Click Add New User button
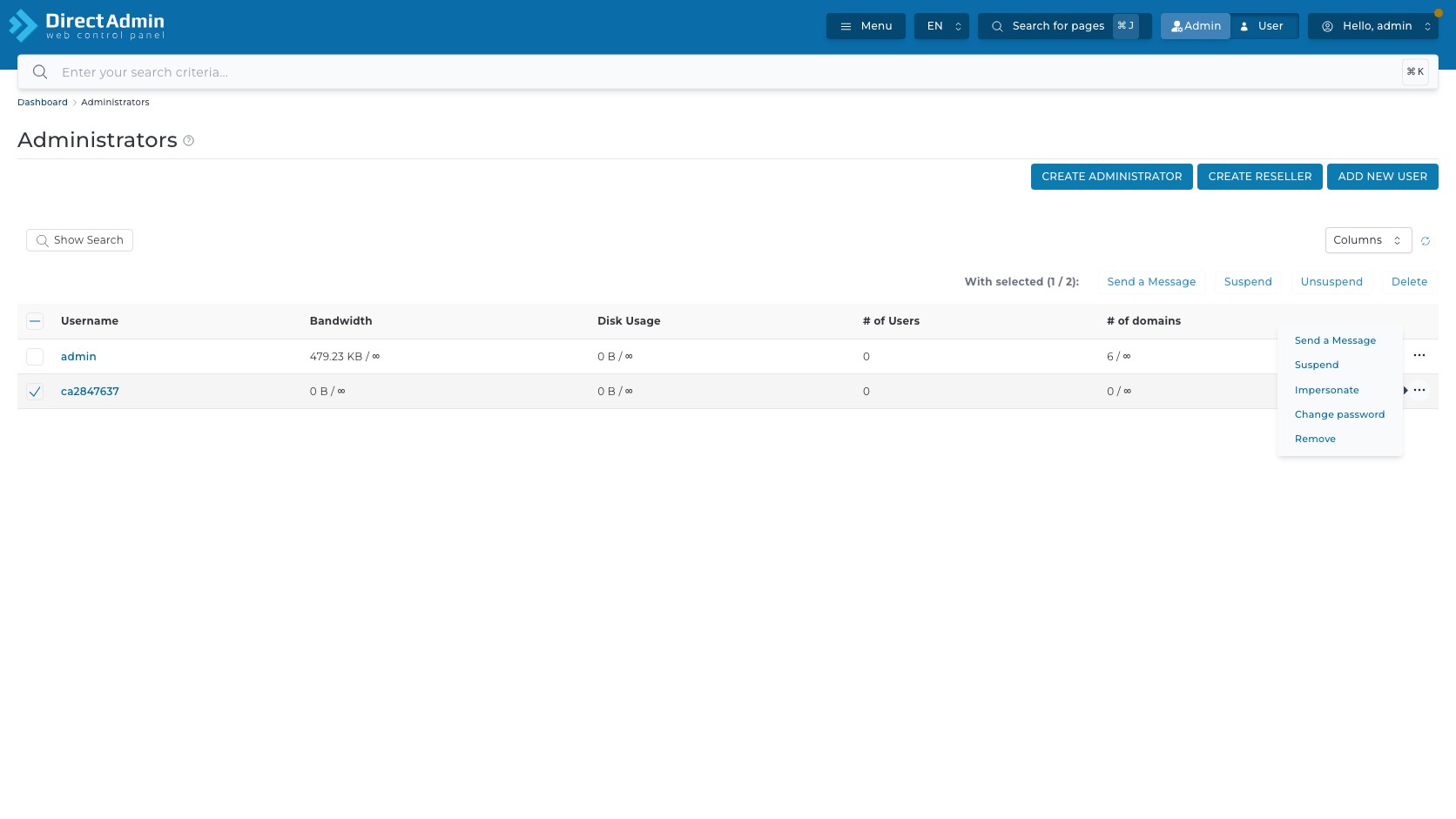The height and width of the screenshot is (819, 1456). (1383, 177)
